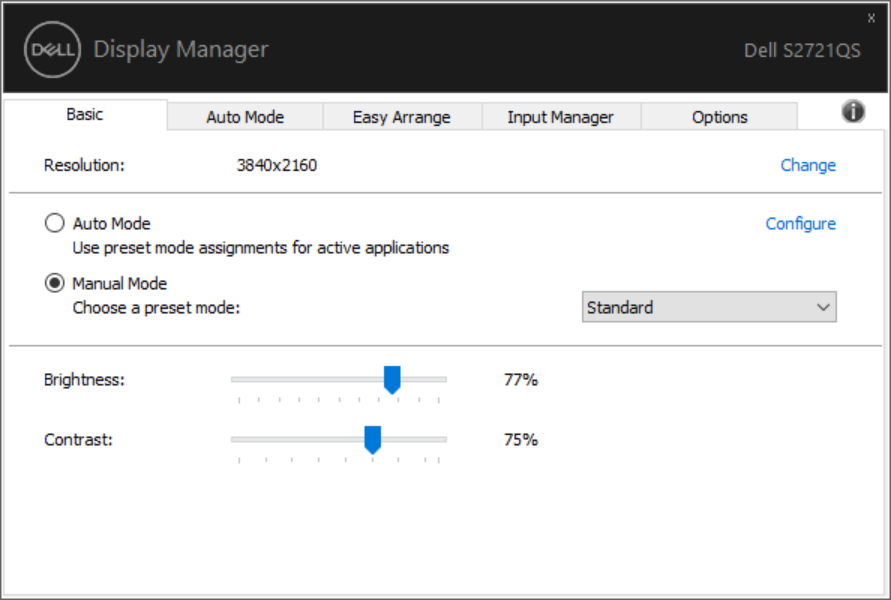Screen dimensions: 891x600
Task: Click the Dell S2721QS monitor name
Action: (x=802, y=50)
